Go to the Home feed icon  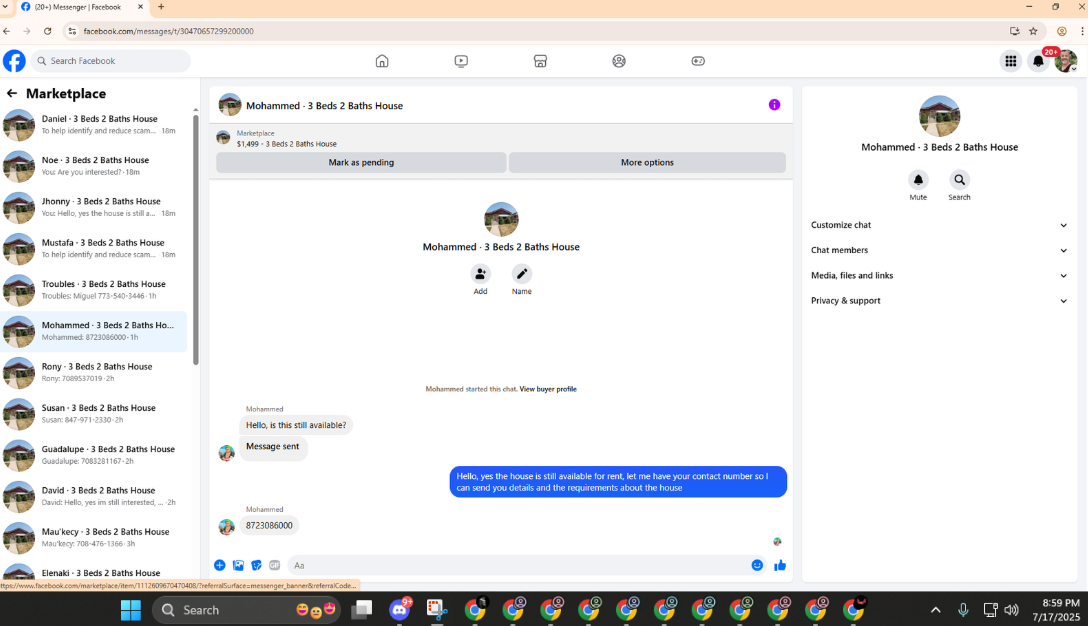pos(382,61)
